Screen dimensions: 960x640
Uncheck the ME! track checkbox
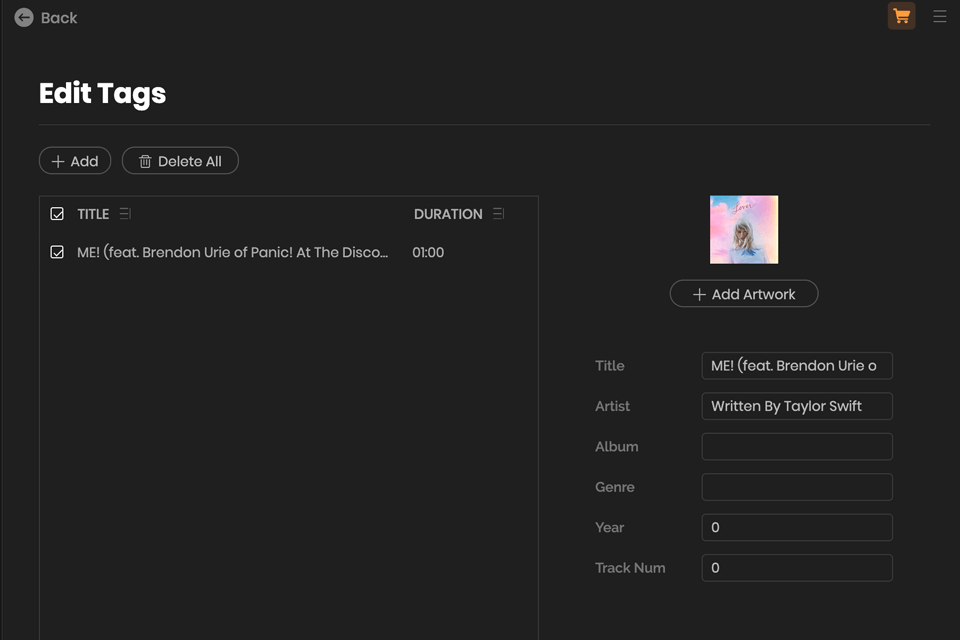57,252
